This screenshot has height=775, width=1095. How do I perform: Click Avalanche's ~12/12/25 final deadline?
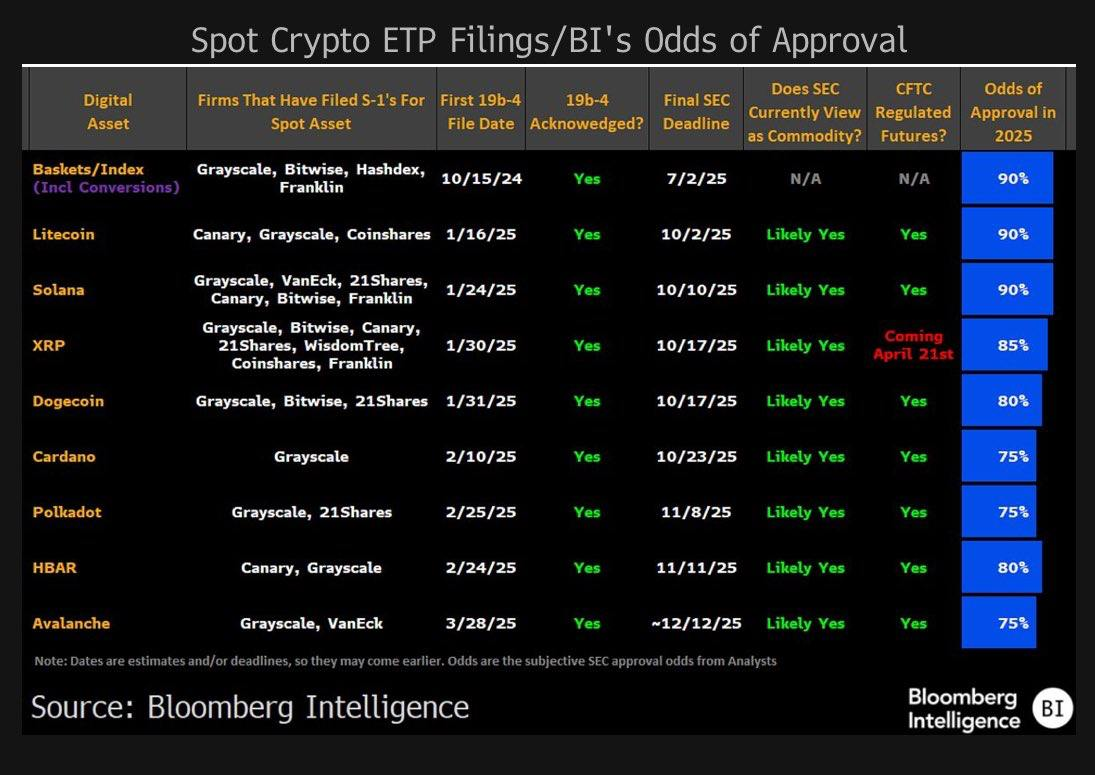696,623
